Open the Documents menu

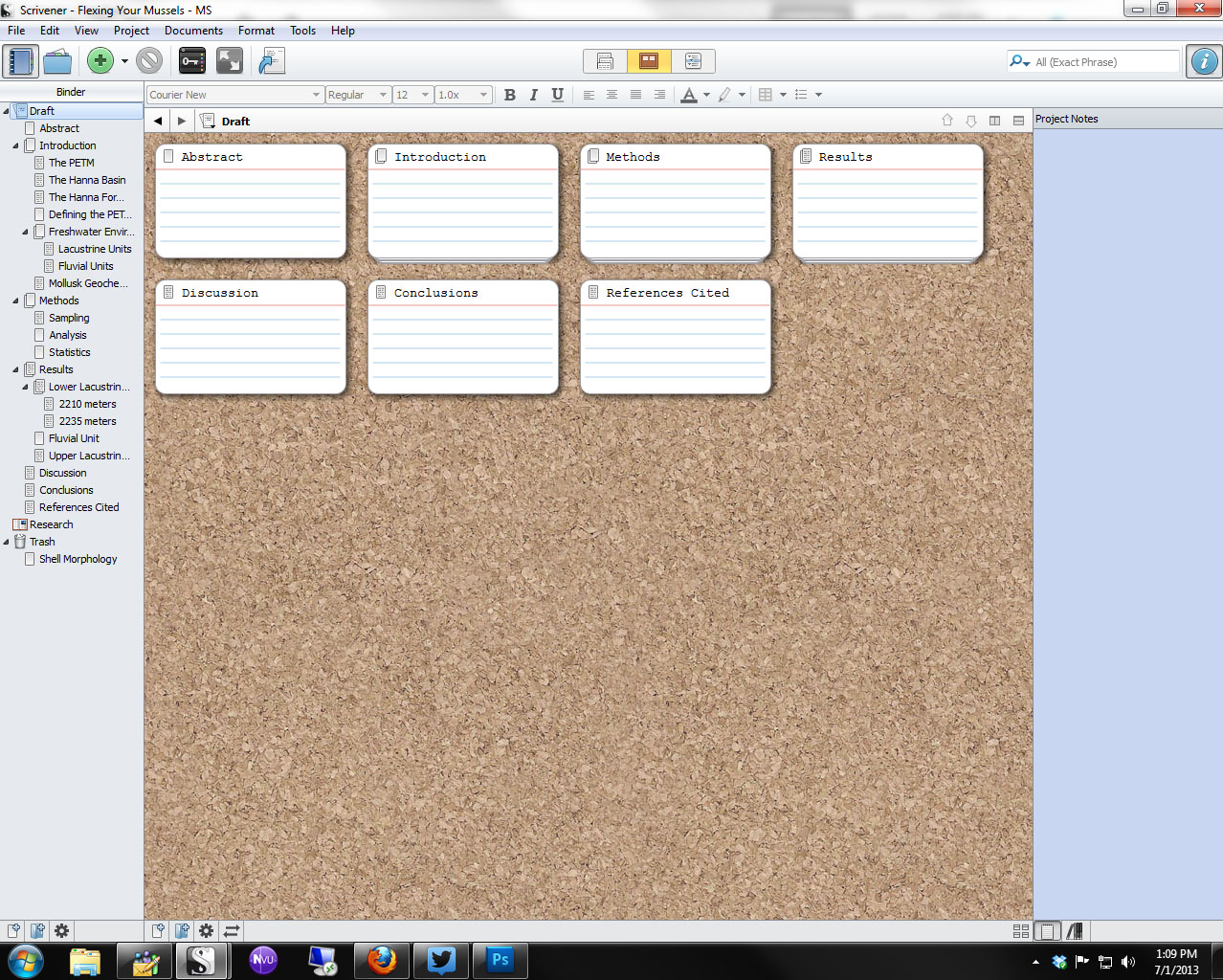click(193, 31)
